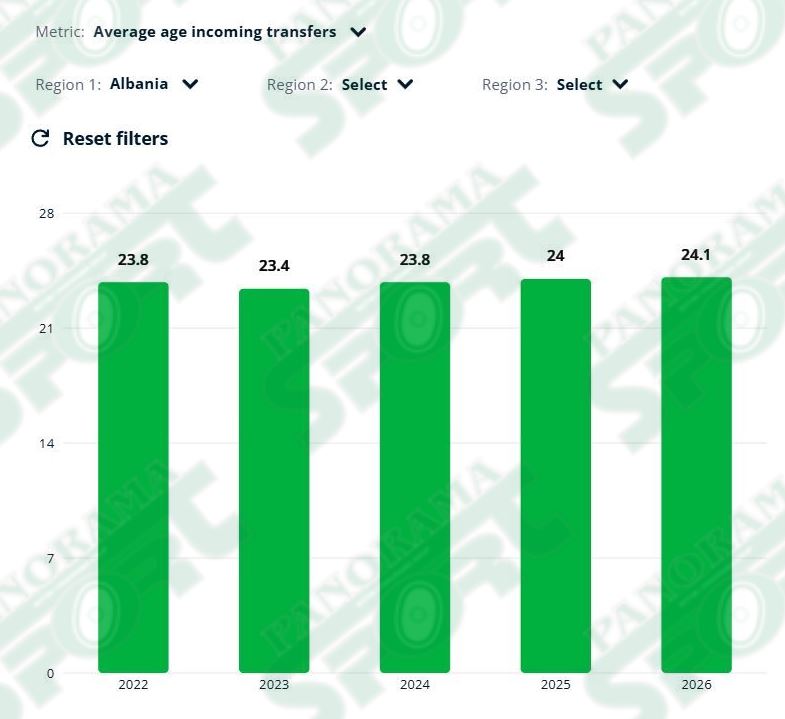Screen dimensions: 785x719
Task: Select 'Average age incoming transfers' metric text
Action: point(215,32)
